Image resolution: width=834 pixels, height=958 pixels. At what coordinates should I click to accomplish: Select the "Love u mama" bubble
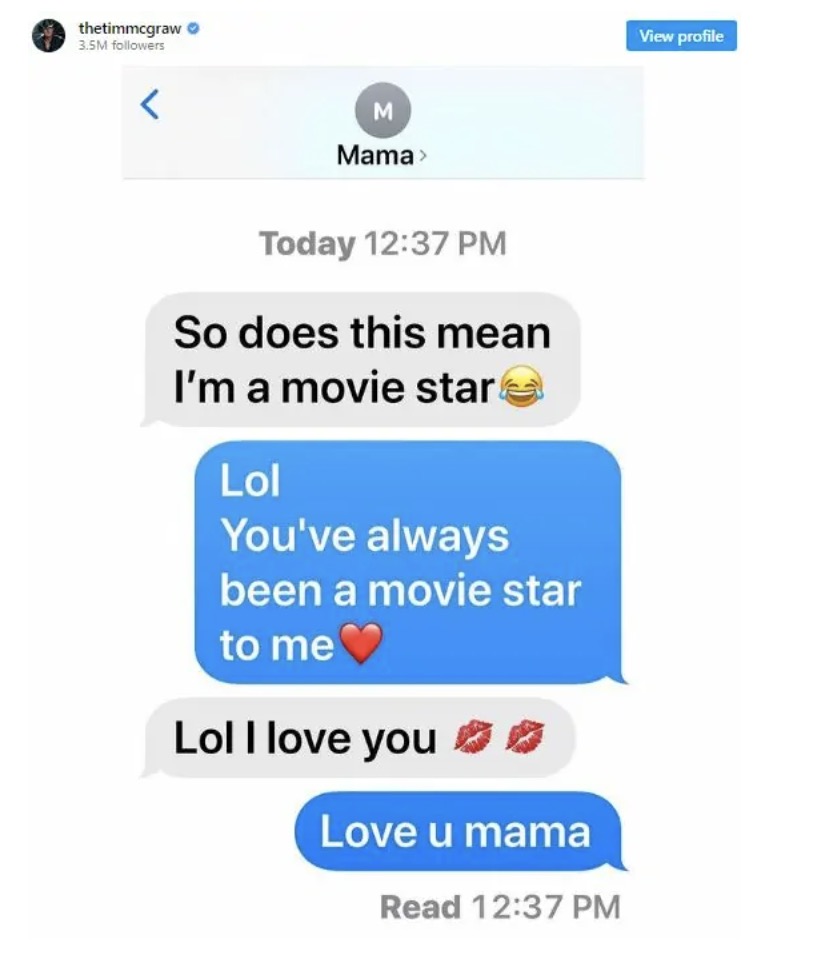click(459, 832)
